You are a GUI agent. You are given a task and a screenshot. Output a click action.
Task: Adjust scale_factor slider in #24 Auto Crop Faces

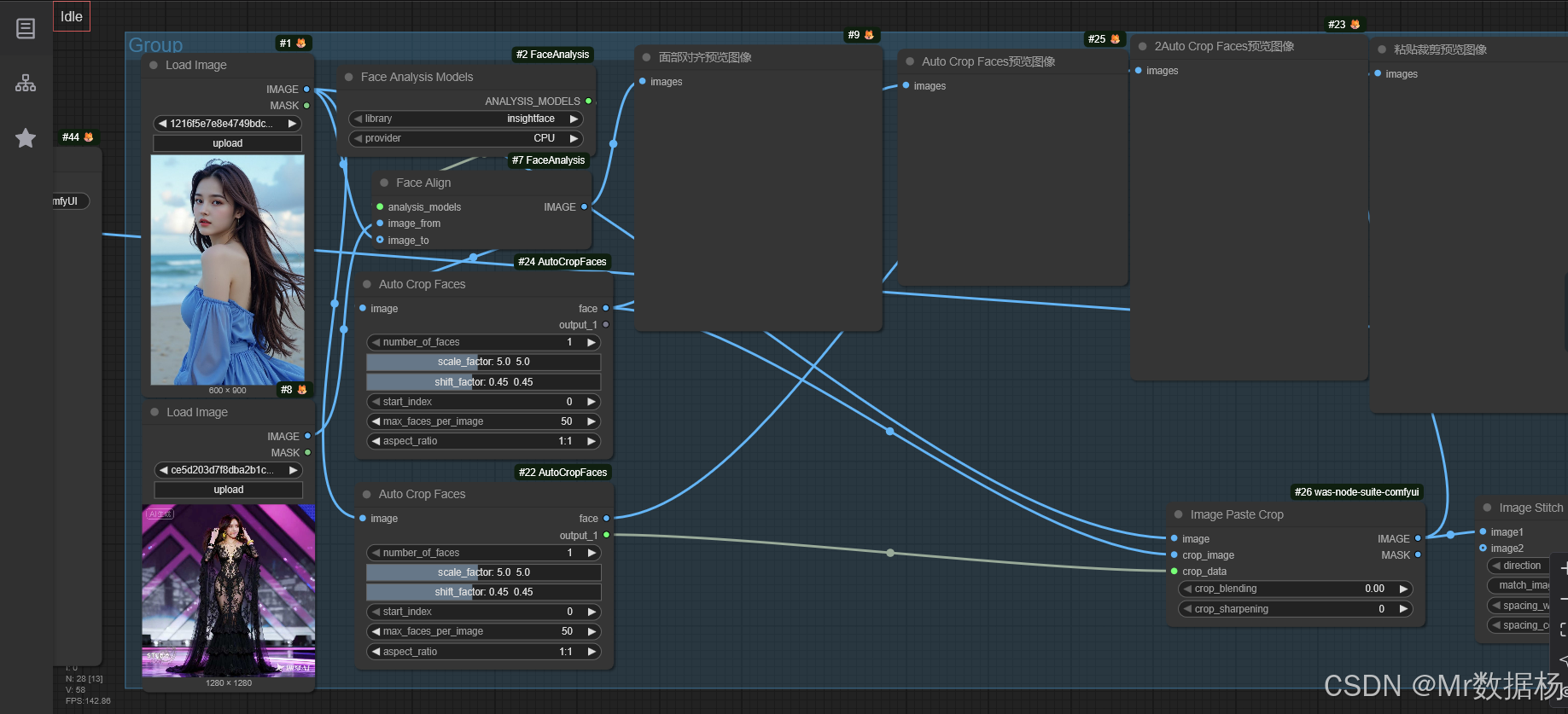pyautogui.click(x=483, y=362)
